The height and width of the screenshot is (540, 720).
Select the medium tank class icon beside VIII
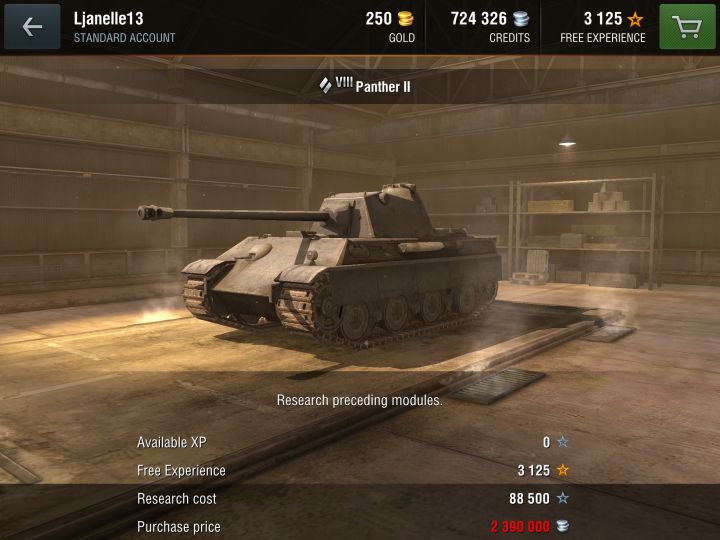pyautogui.click(x=326, y=85)
